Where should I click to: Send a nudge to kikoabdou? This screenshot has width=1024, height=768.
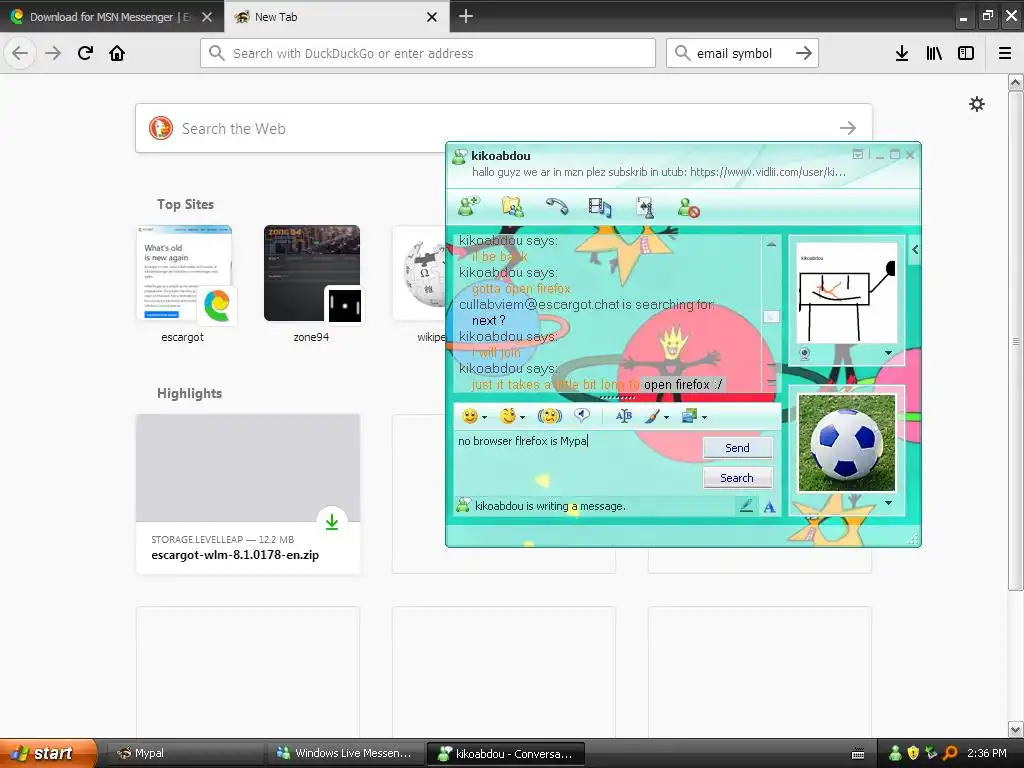[x=549, y=416]
